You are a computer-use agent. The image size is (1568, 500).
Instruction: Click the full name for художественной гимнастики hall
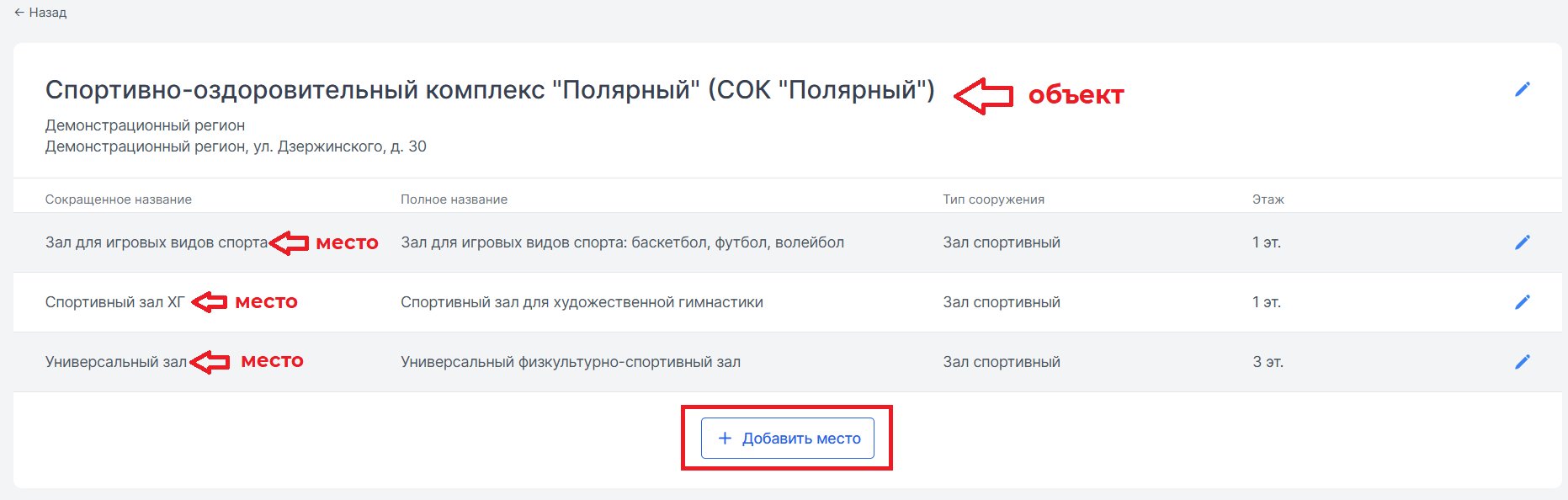582,302
